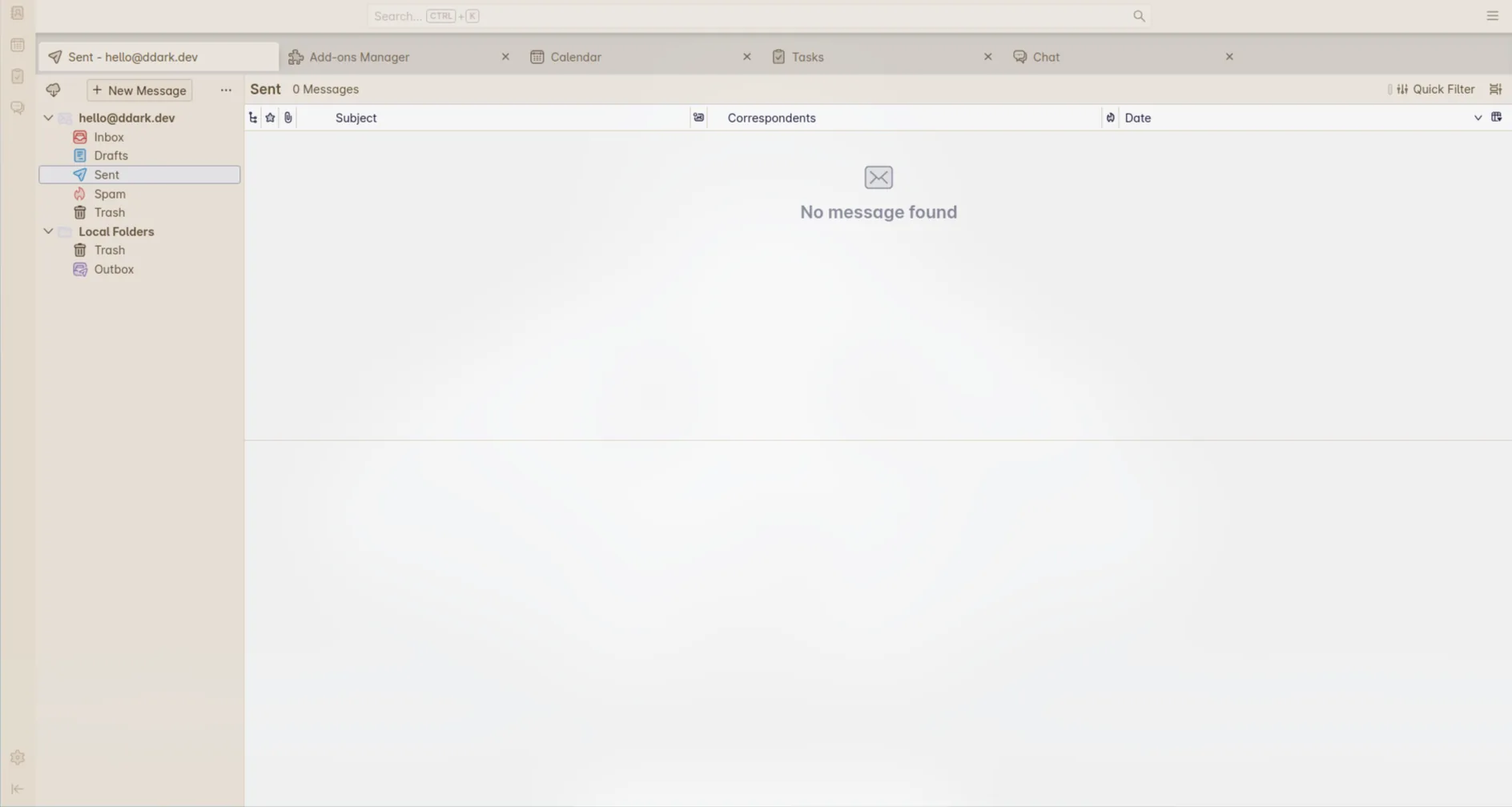
Task: Select the Inbox folder label
Action: point(109,137)
